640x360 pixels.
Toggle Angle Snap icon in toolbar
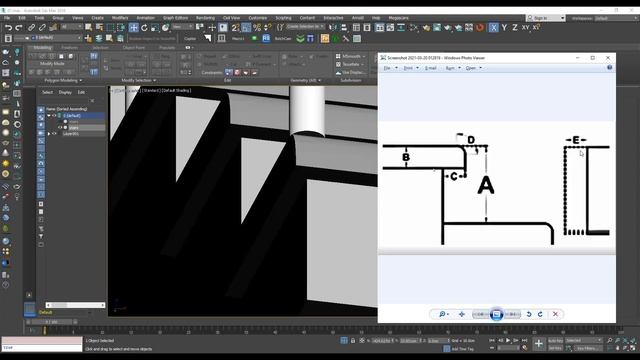[246, 28]
